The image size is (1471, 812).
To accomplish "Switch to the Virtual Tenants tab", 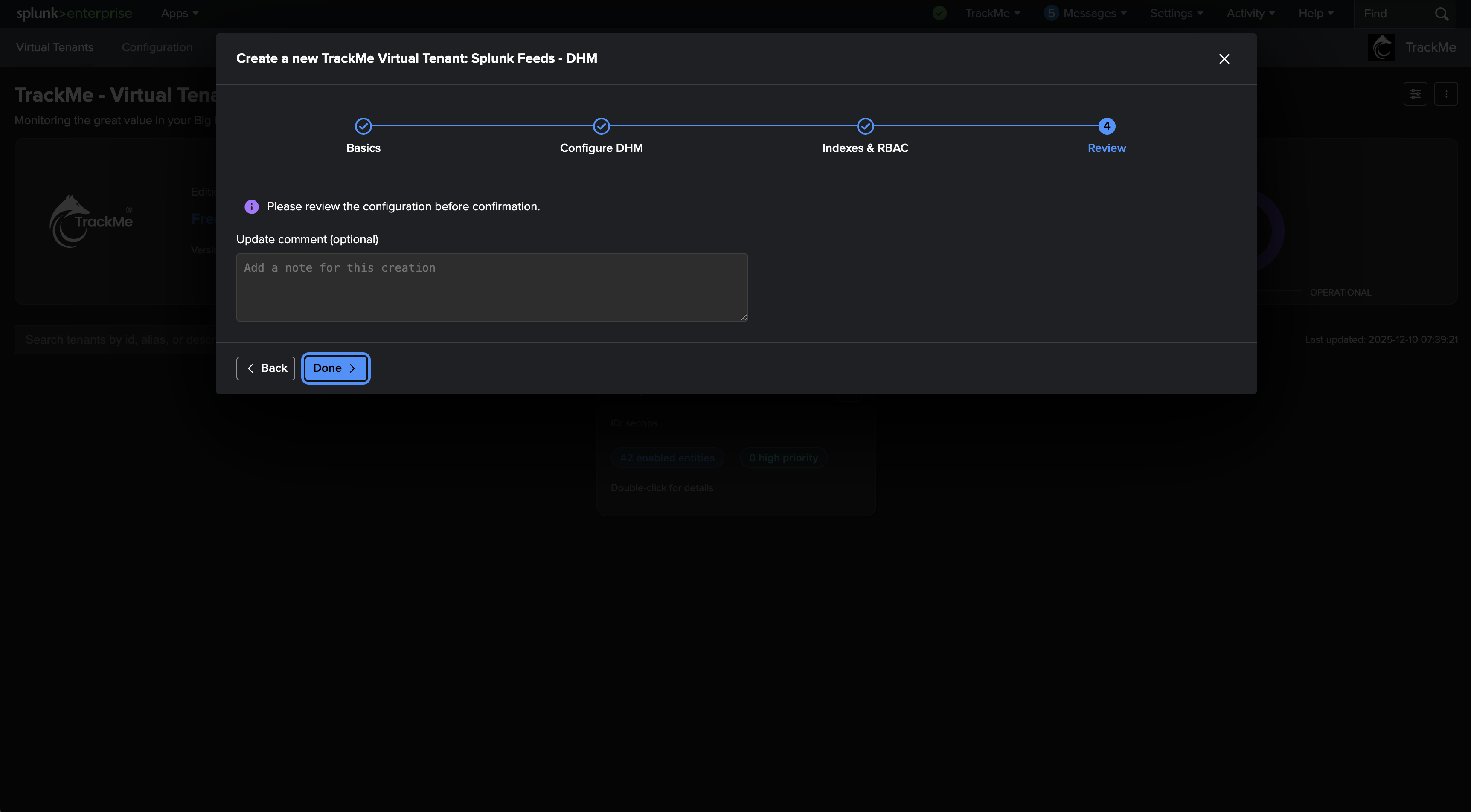I will click(55, 47).
